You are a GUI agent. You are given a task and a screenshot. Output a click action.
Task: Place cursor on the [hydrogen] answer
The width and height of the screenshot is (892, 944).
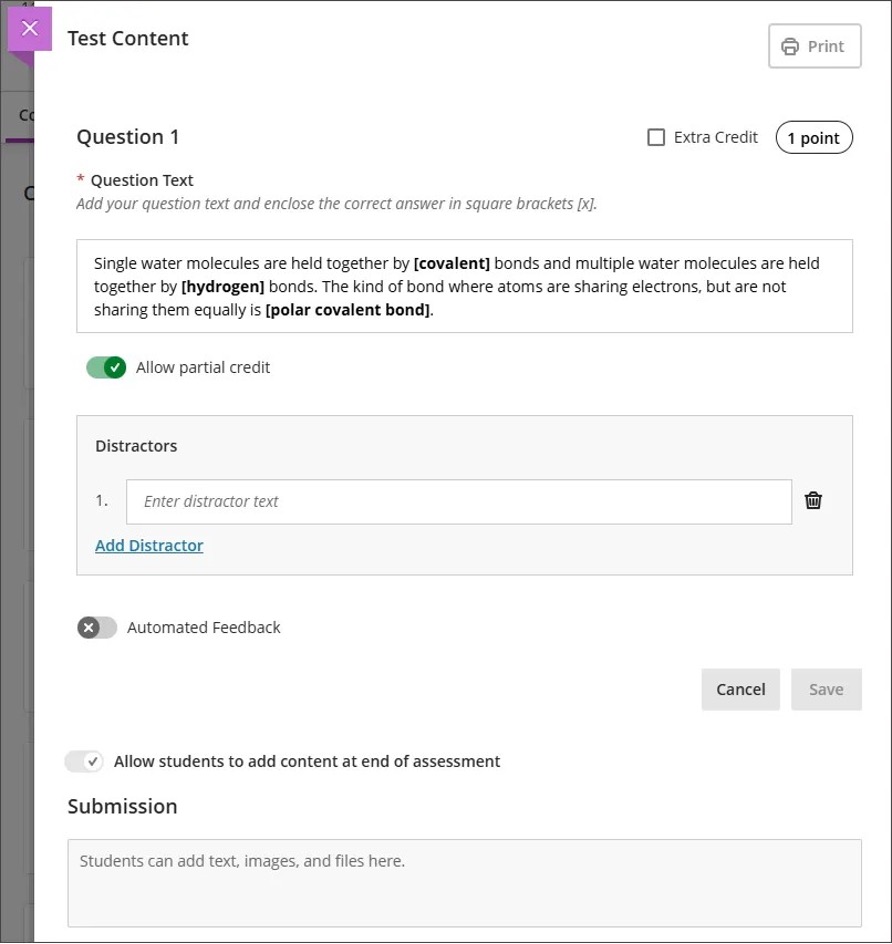tap(223, 287)
